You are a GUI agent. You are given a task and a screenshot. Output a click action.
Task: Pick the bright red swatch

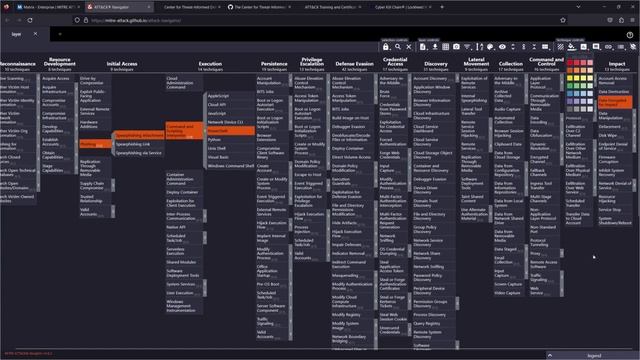(x=570, y=62)
